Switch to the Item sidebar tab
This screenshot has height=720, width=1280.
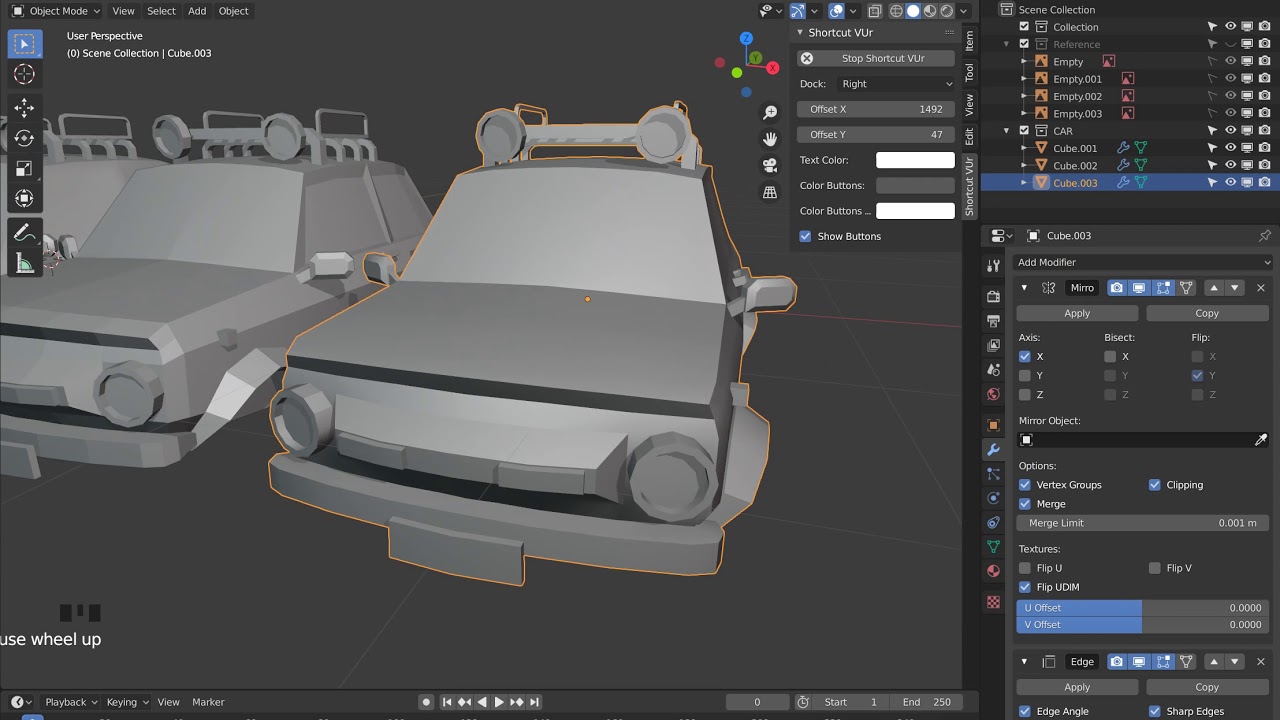(x=969, y=40)
